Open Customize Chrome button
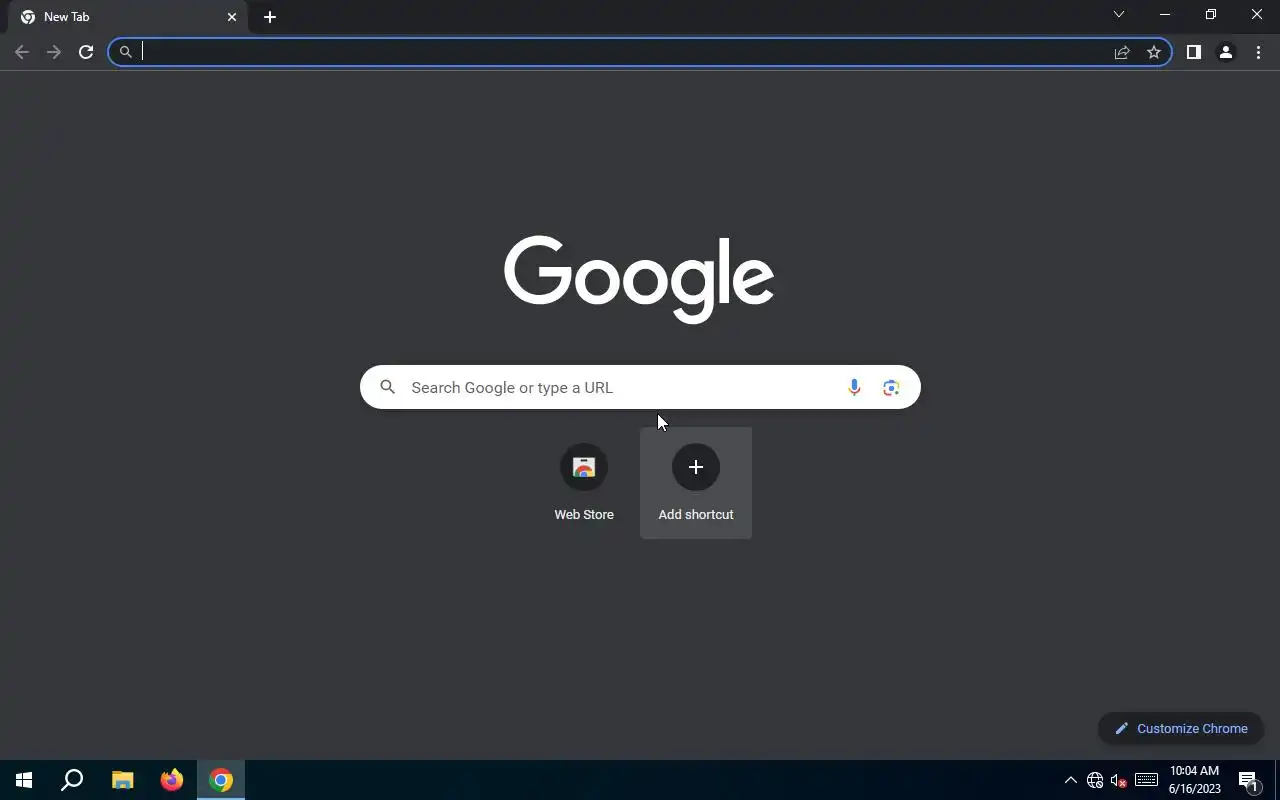 pos(1181,728)
